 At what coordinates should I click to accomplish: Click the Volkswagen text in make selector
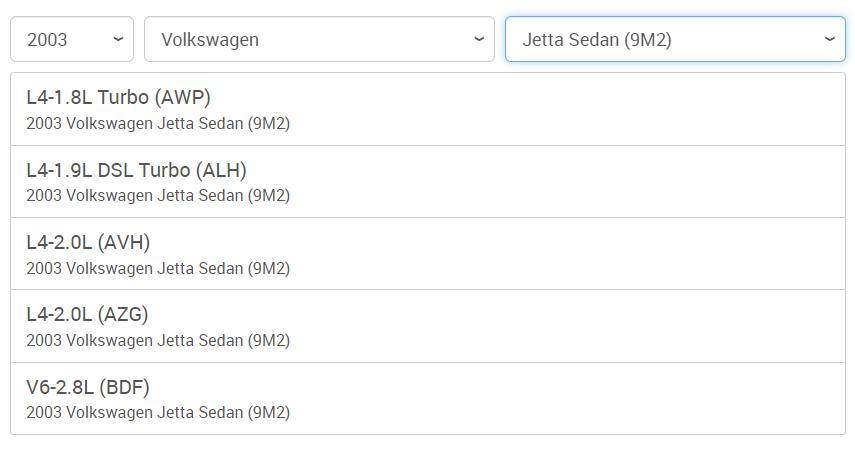(x=210, y=40)
